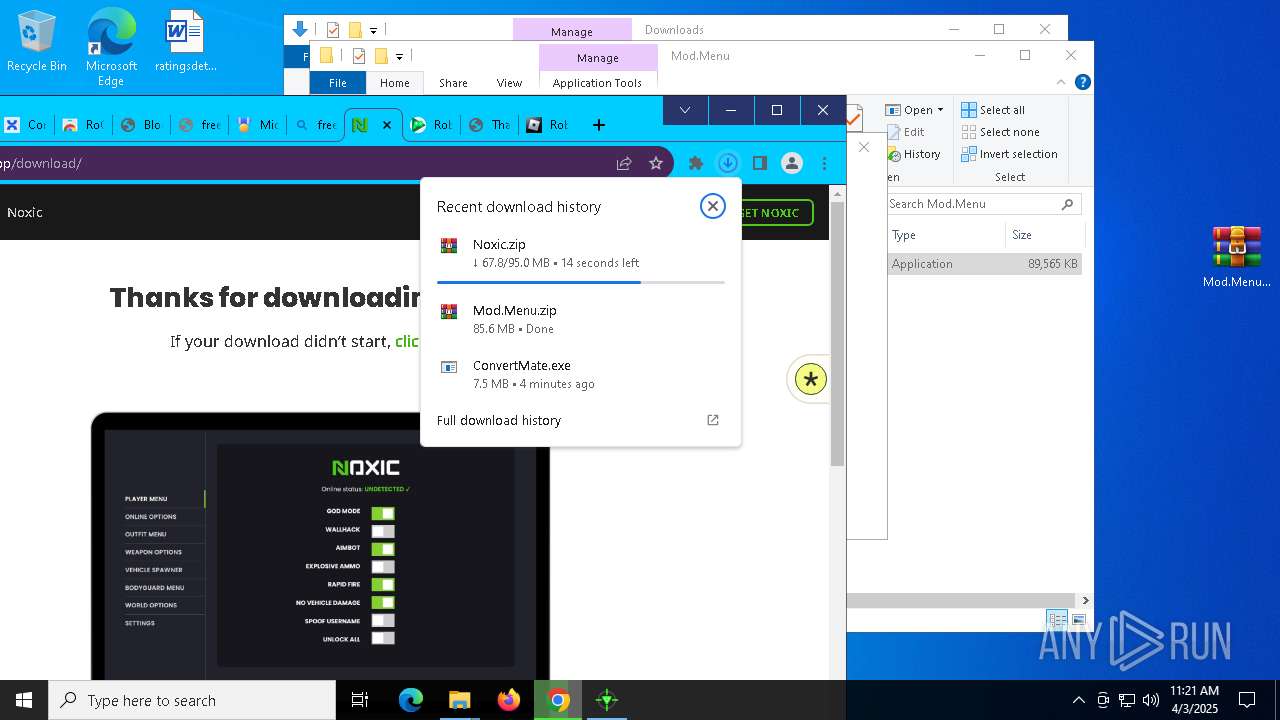1280x720 pixels.
Task: Open the Windows Start menu
Action: click(x=24, y=700)
